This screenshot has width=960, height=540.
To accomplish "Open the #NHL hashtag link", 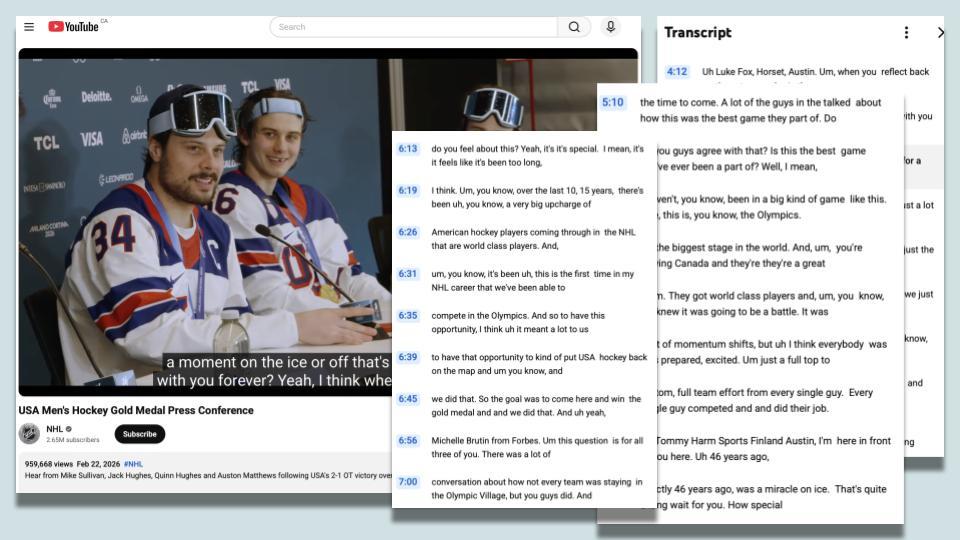I will pos(133,464).
